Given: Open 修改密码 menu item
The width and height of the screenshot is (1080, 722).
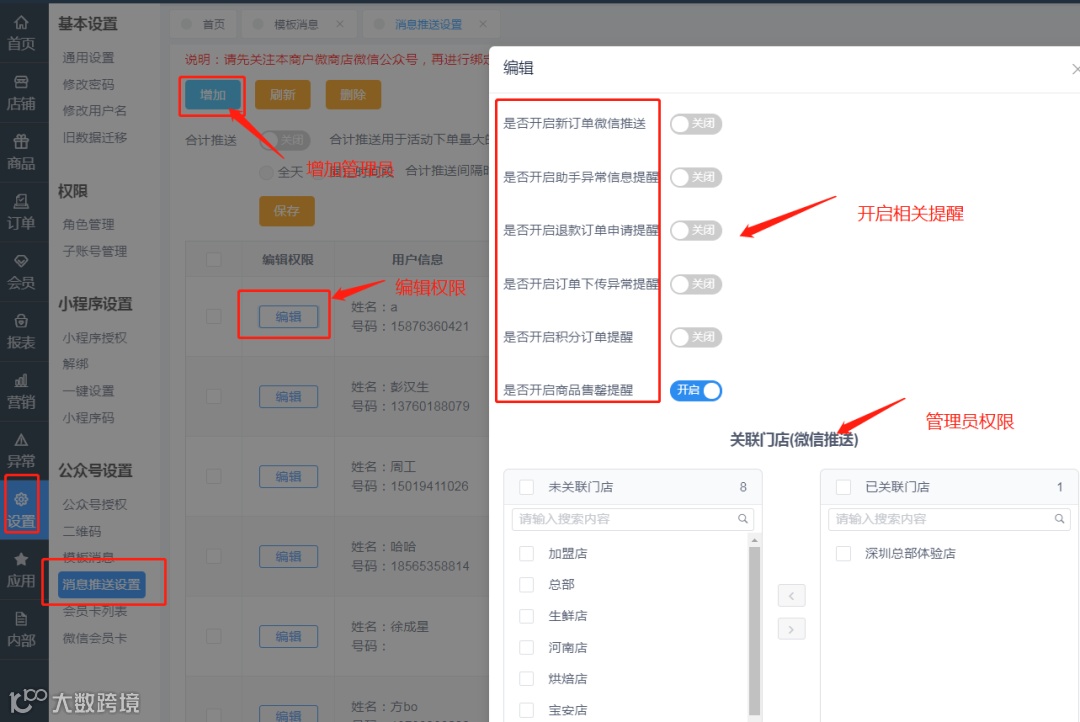Looking at the screenshot, I should (88, 84).
